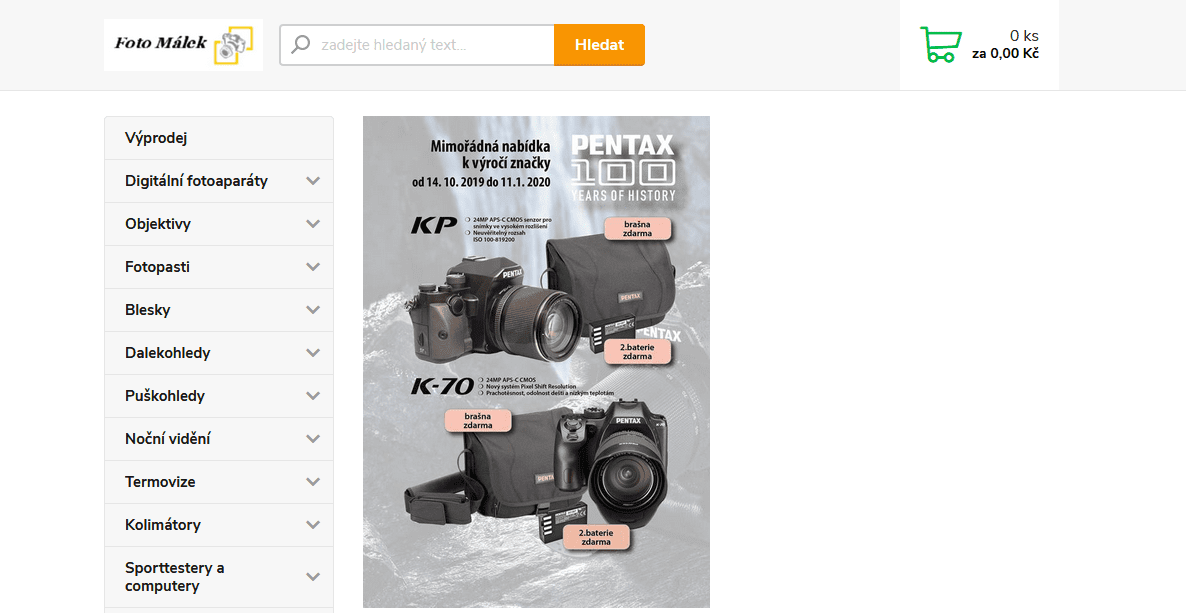This screenshot has height=613, width=1186.
Task: Expand the Kolimátory chevron
Action: click(x=313, y=525)
